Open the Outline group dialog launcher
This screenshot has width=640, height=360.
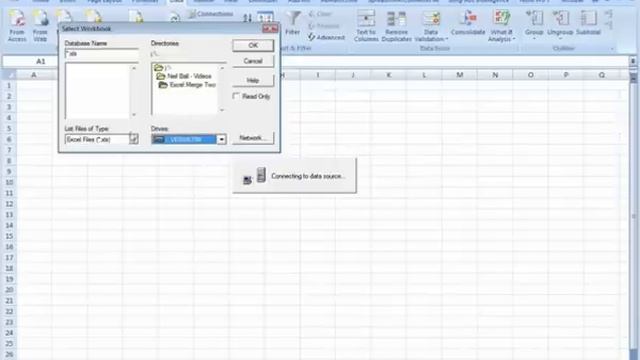pyautogui.click(x=612, y=49)
